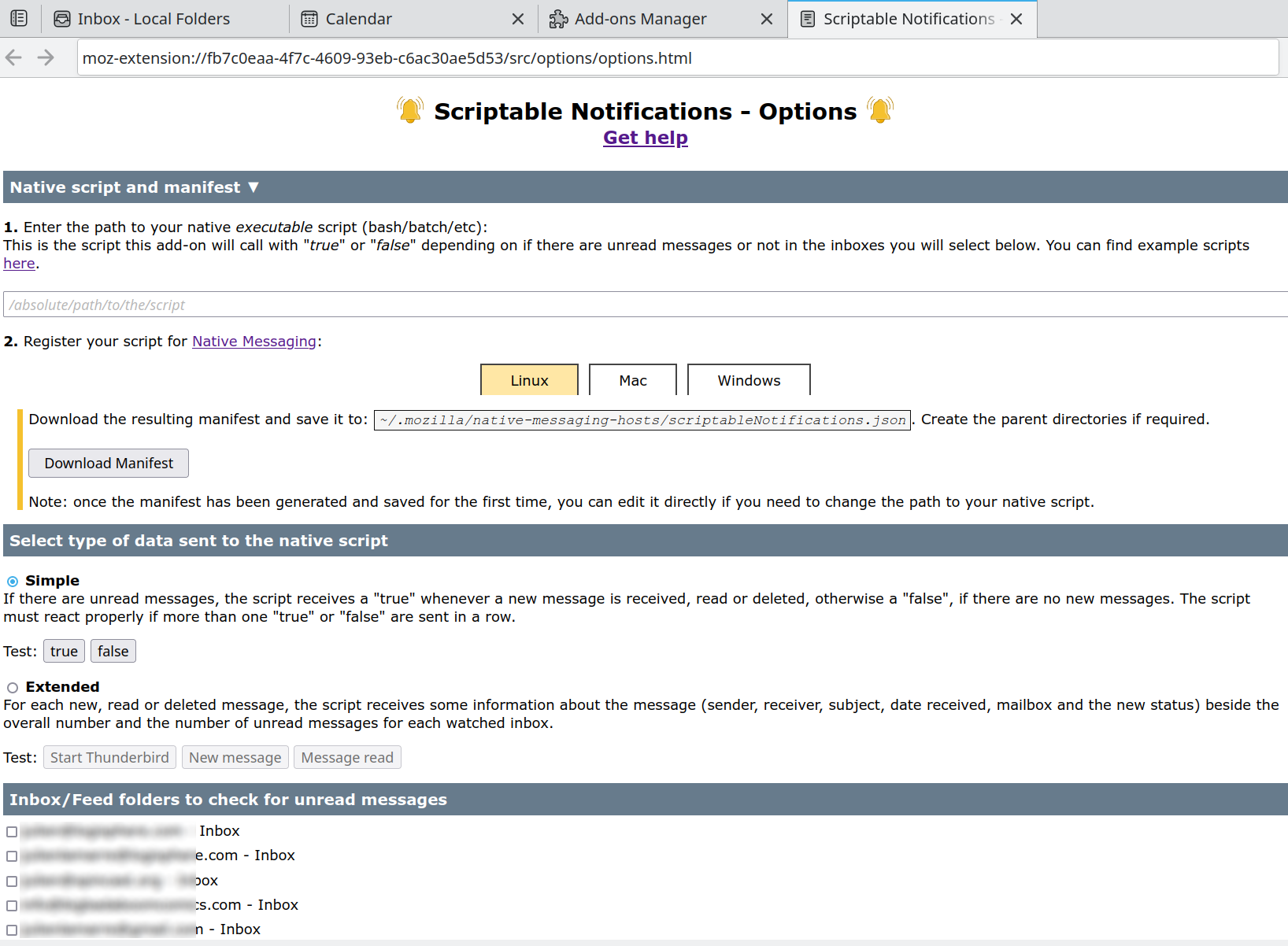The width and height of the screenshot is (1288, 946).
Task: Switch to Scriptable Notifications tab
Action: [912, 19]
